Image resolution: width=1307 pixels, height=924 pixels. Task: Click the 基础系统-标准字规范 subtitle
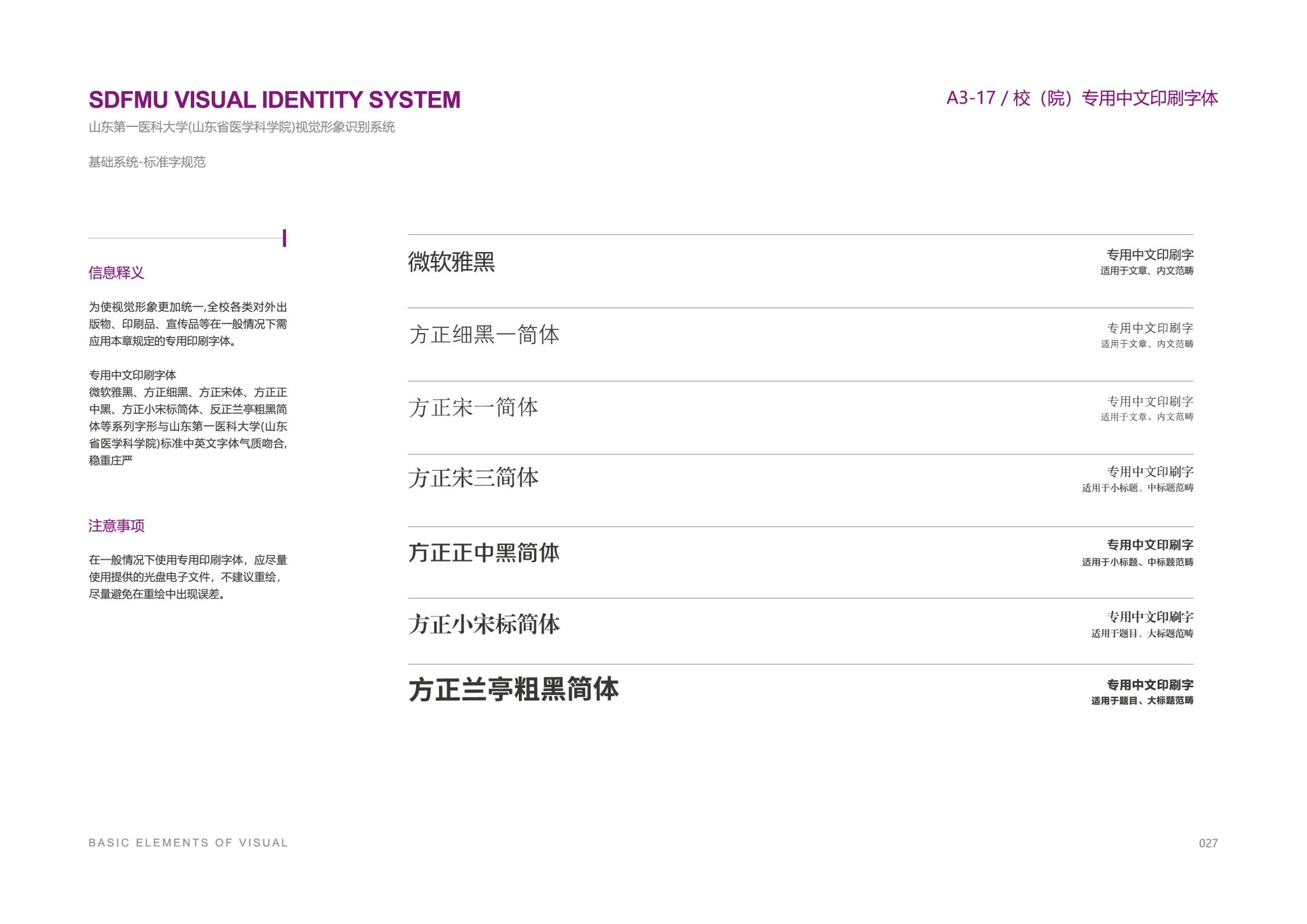point(147,162)
